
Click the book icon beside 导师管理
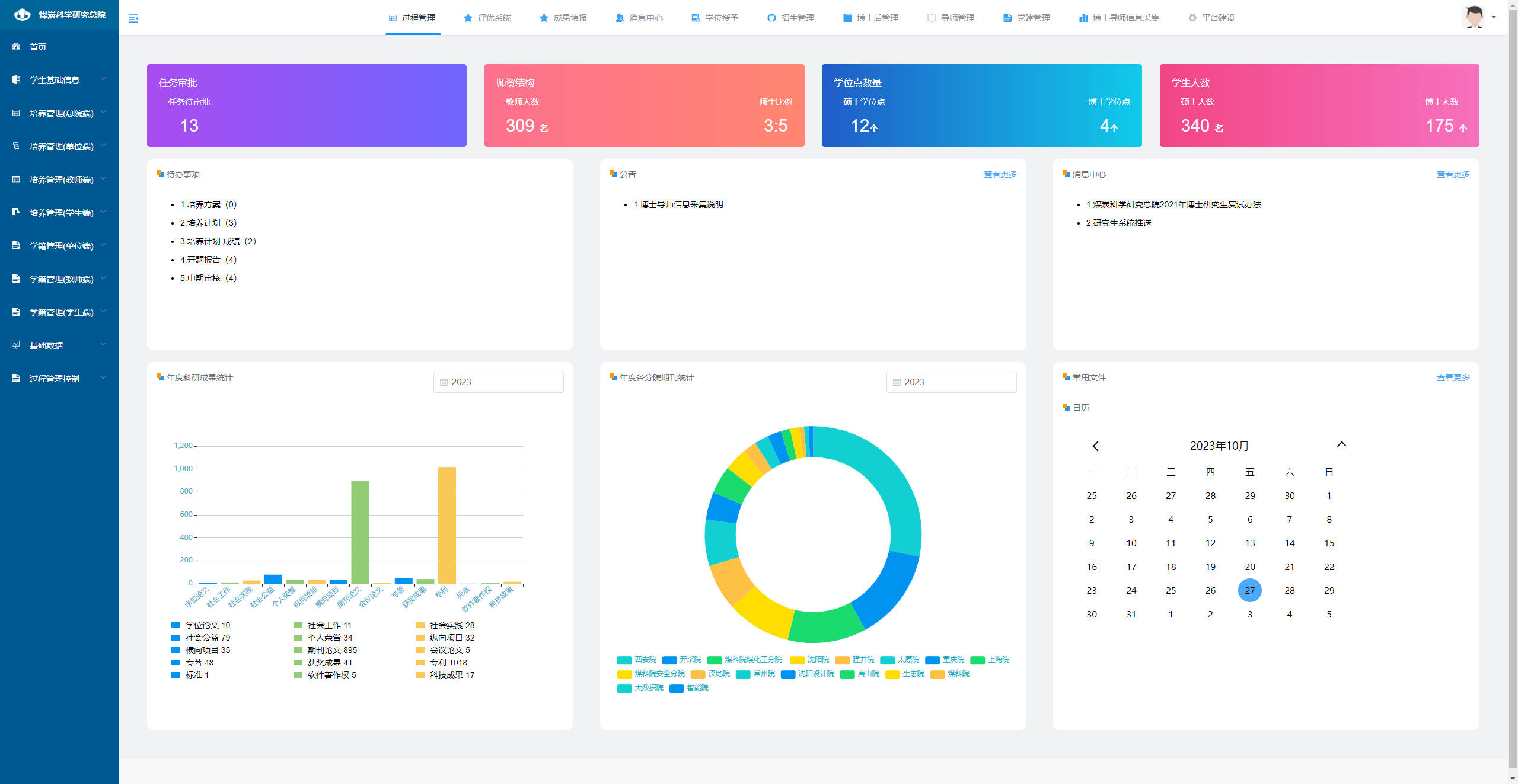pos(932,18)
